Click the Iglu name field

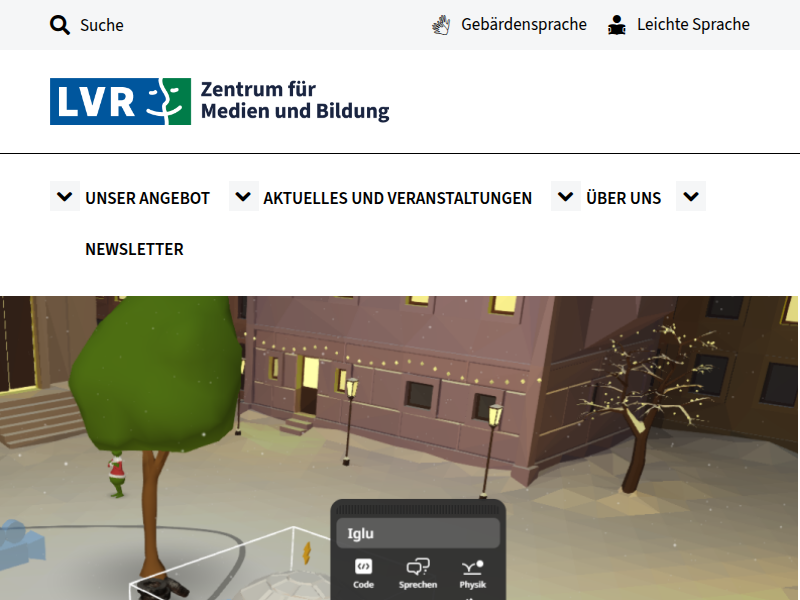(x=418, y=530)
